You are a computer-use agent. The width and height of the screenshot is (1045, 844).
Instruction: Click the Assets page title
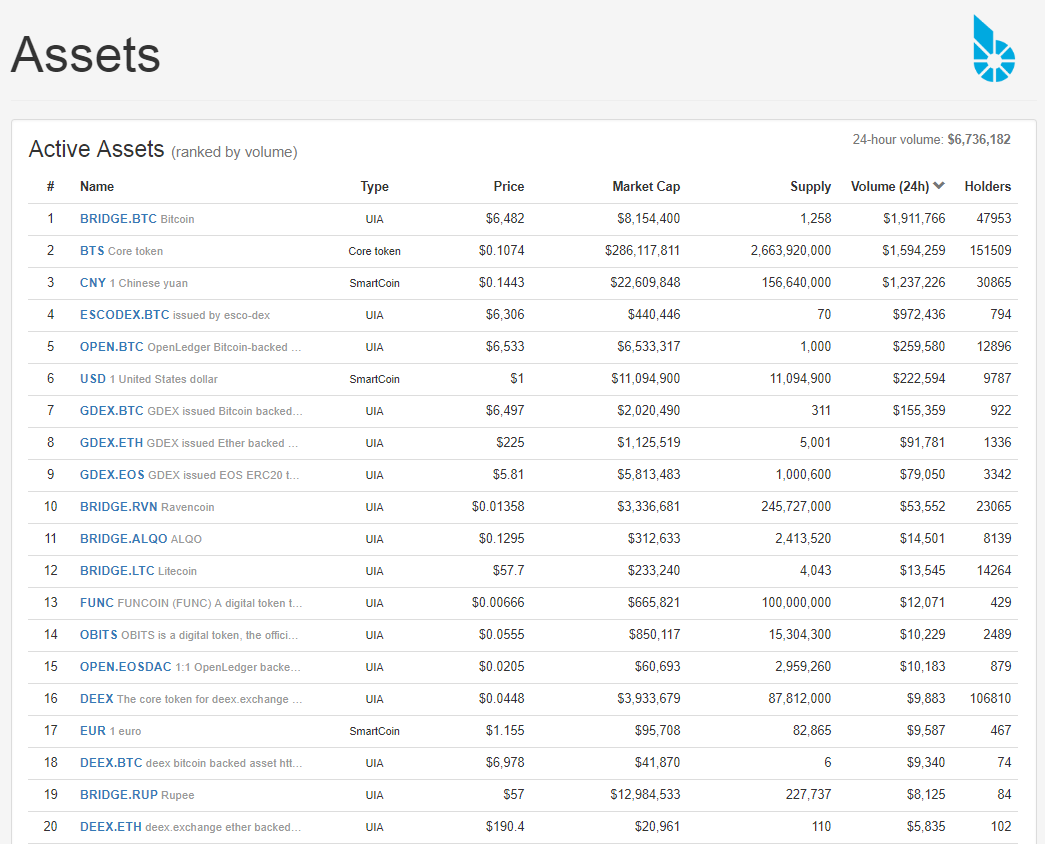(x=86, y=55)
